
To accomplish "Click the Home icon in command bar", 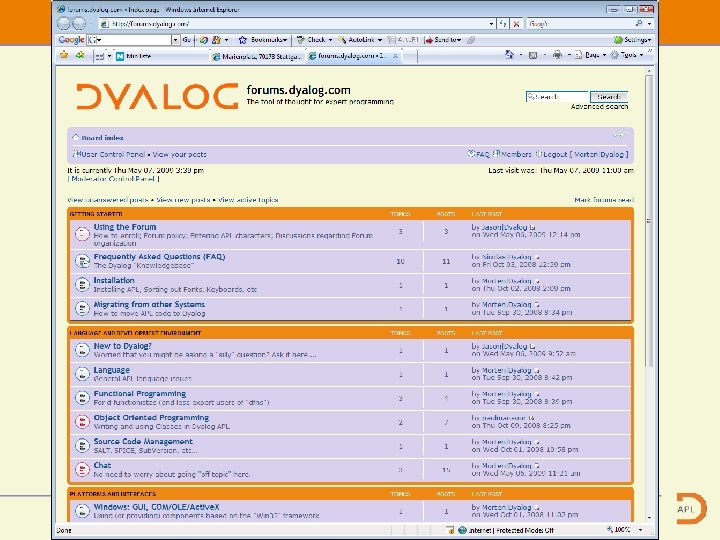I will 509,55.
